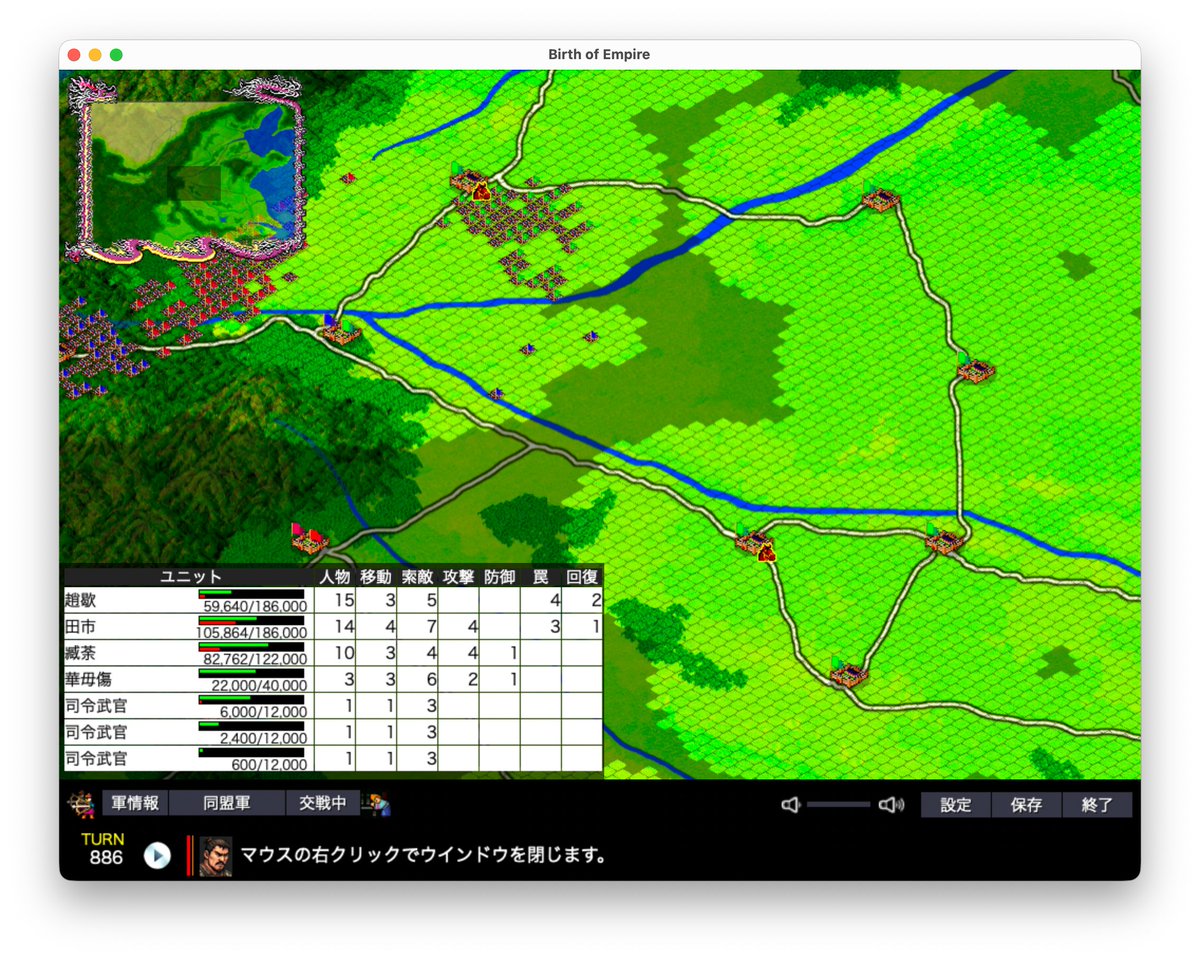Select the 臧荼 unit row
Viewport: 1200px width, 959px height.
332,653
